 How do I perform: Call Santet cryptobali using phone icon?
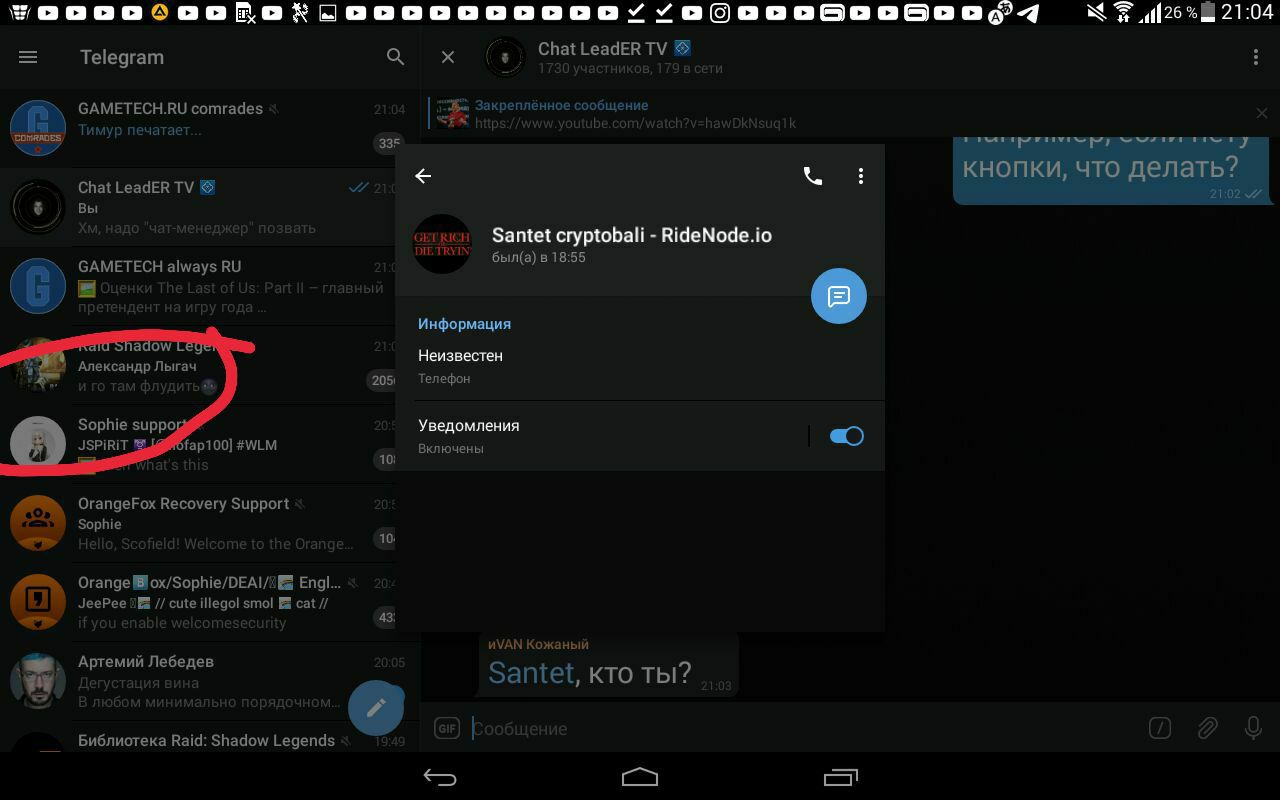(813, 176)
